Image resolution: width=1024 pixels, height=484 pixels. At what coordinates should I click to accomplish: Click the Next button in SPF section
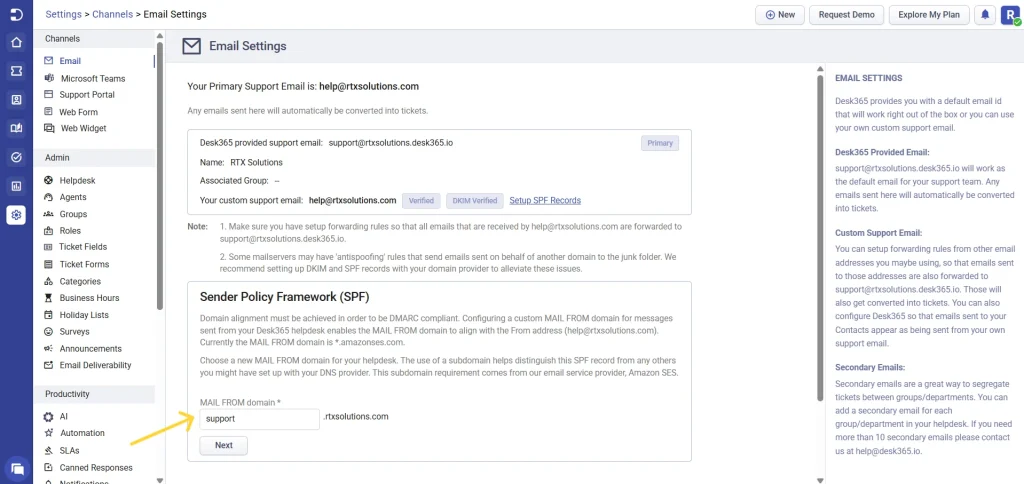224,445
